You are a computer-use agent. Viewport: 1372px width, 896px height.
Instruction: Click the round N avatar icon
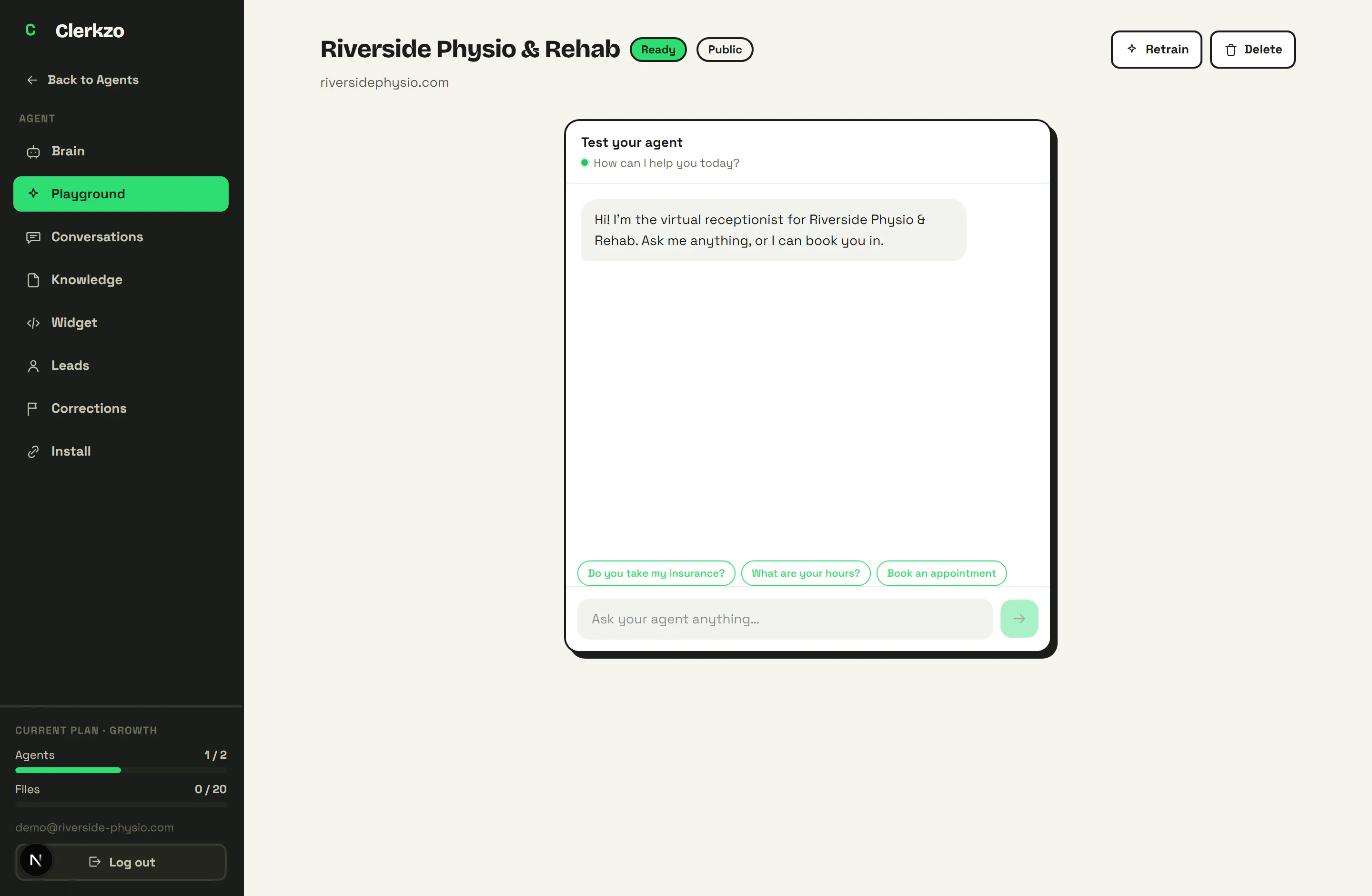pyautogui.click(x=36, y=860)
